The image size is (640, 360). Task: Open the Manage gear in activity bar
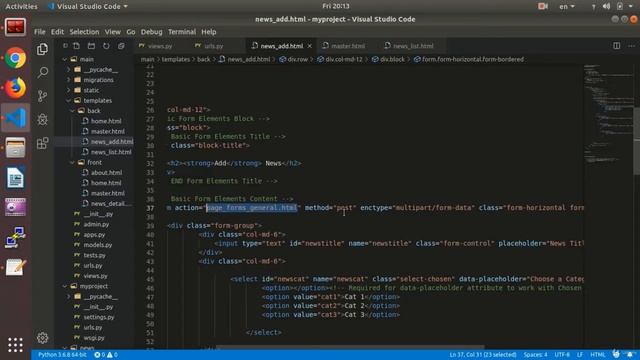pyautogui.click(x=42, y=338)
